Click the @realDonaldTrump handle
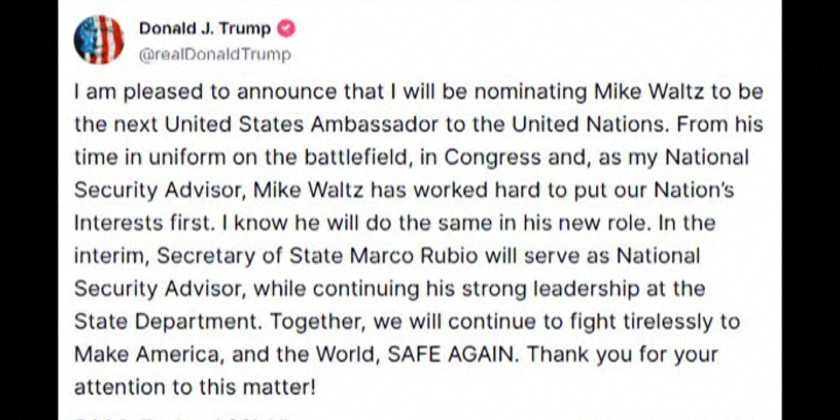Viewport: 840px width, 420px height. tap(215, 55)
